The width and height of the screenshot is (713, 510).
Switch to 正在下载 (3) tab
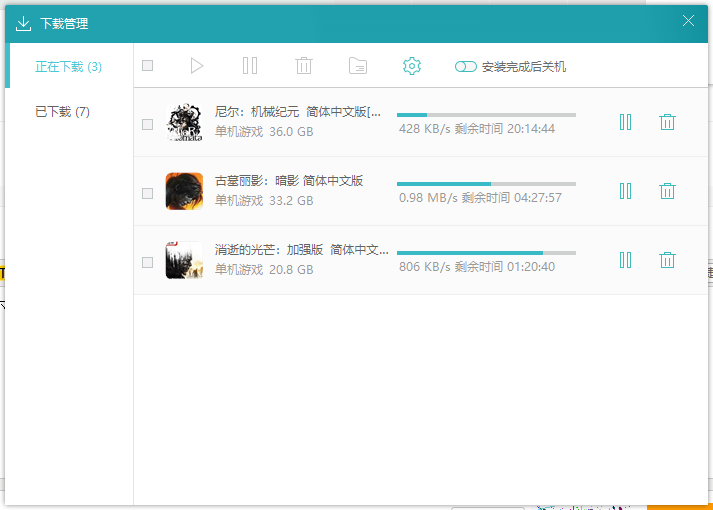[x=69, y=67]
